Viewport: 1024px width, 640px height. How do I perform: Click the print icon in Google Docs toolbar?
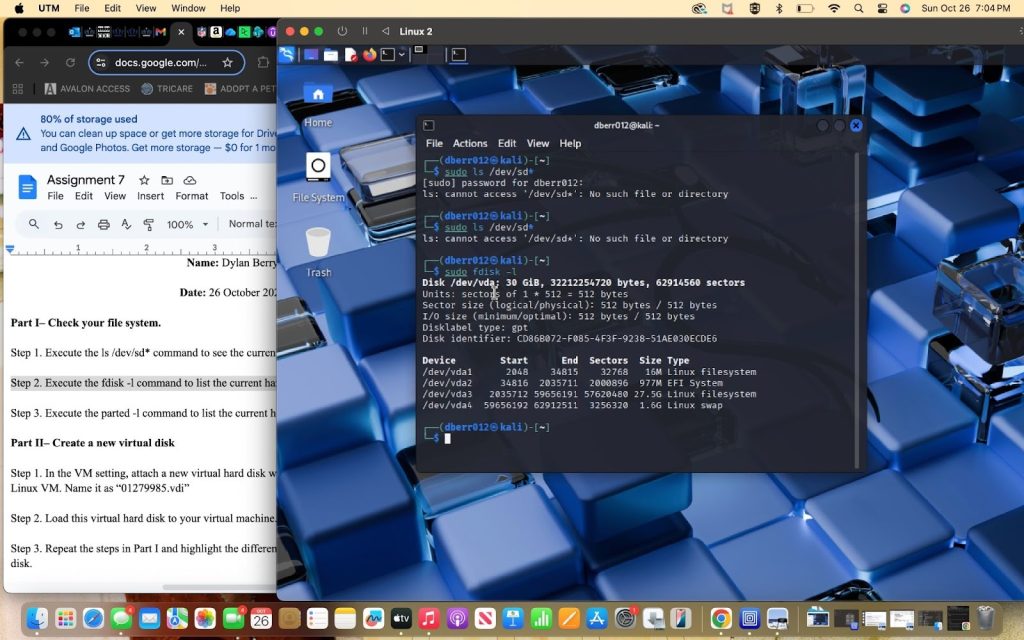point(103,225)
